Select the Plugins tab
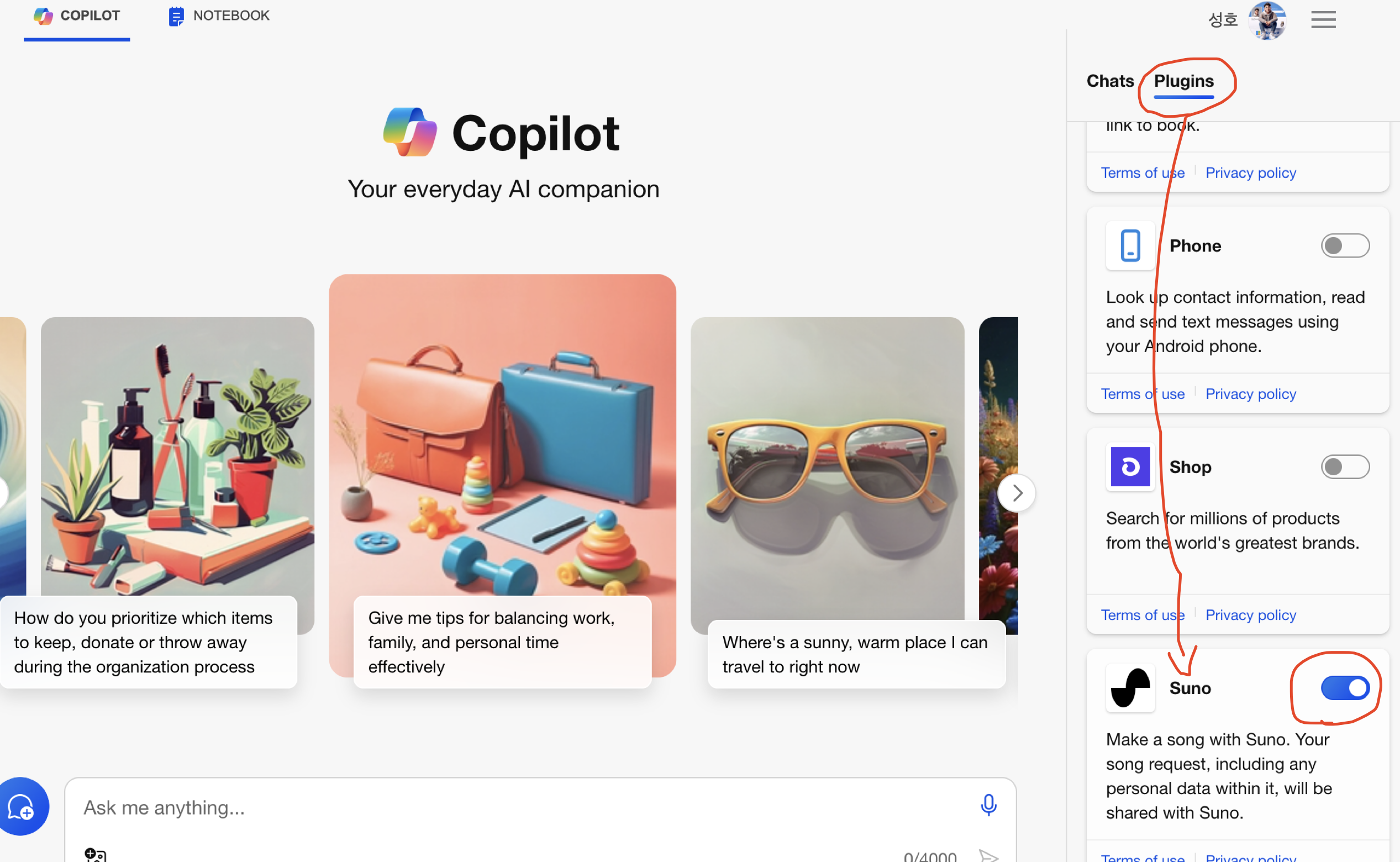 click(1183, 81)
